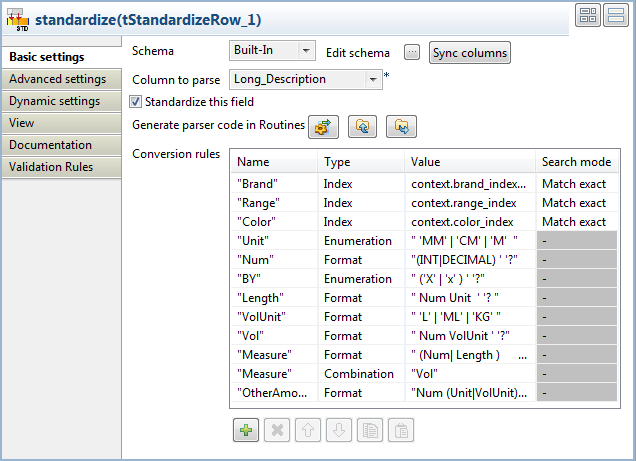Screen dimensions: 636x461
Task: Click the third icon beside Generate parser code
Action: pyautogui.click(x=401, y=127)
